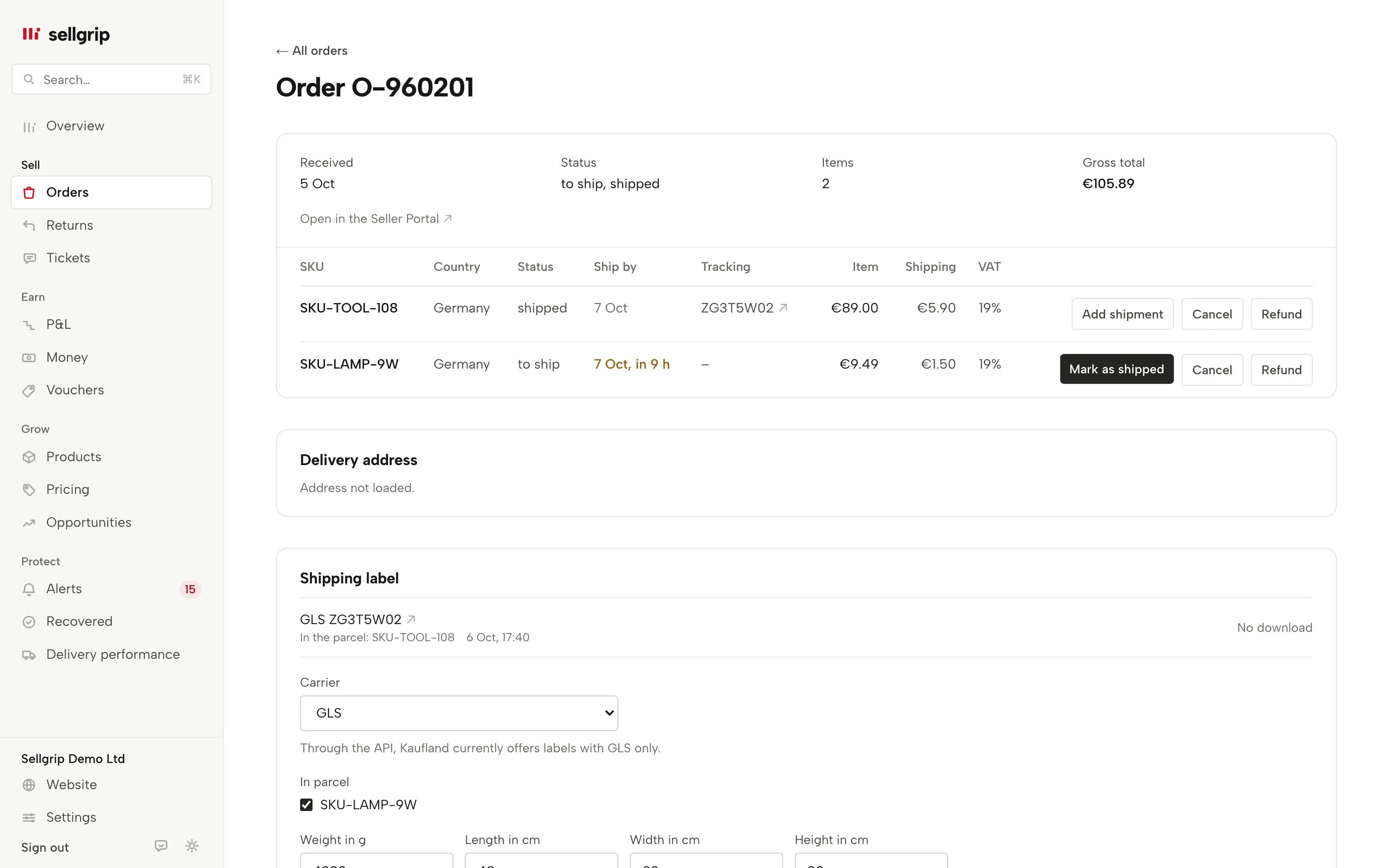
Task: Click Sign out
Action: [45, 847]
